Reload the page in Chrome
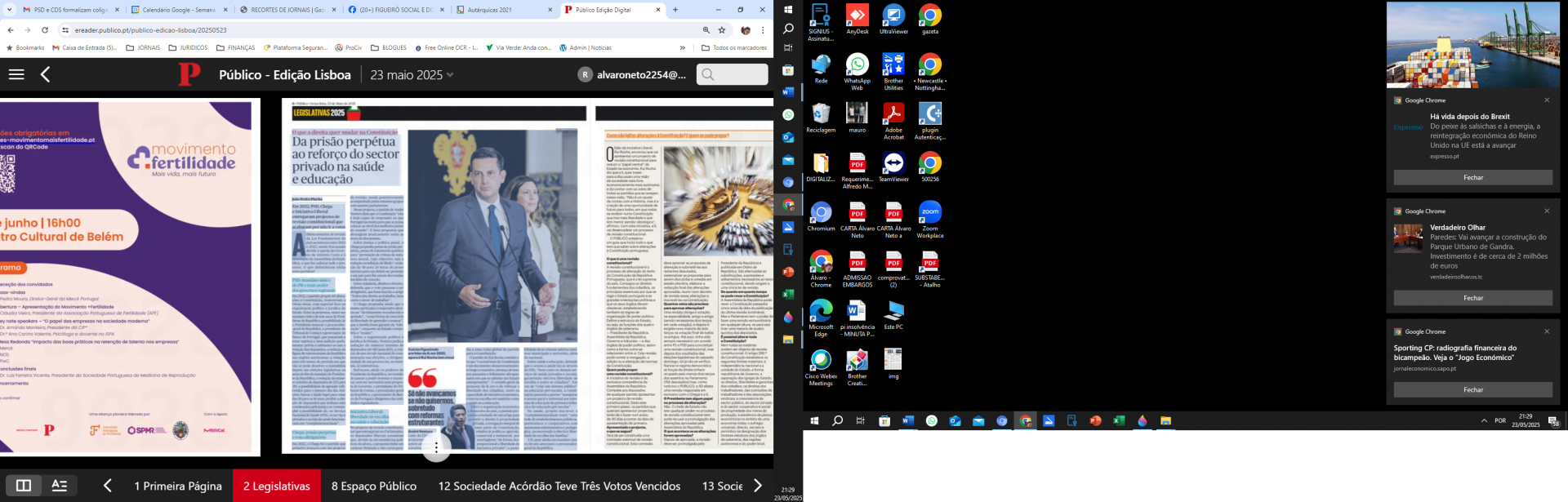This screenshot has width=1568, height=502. point(45,30)
